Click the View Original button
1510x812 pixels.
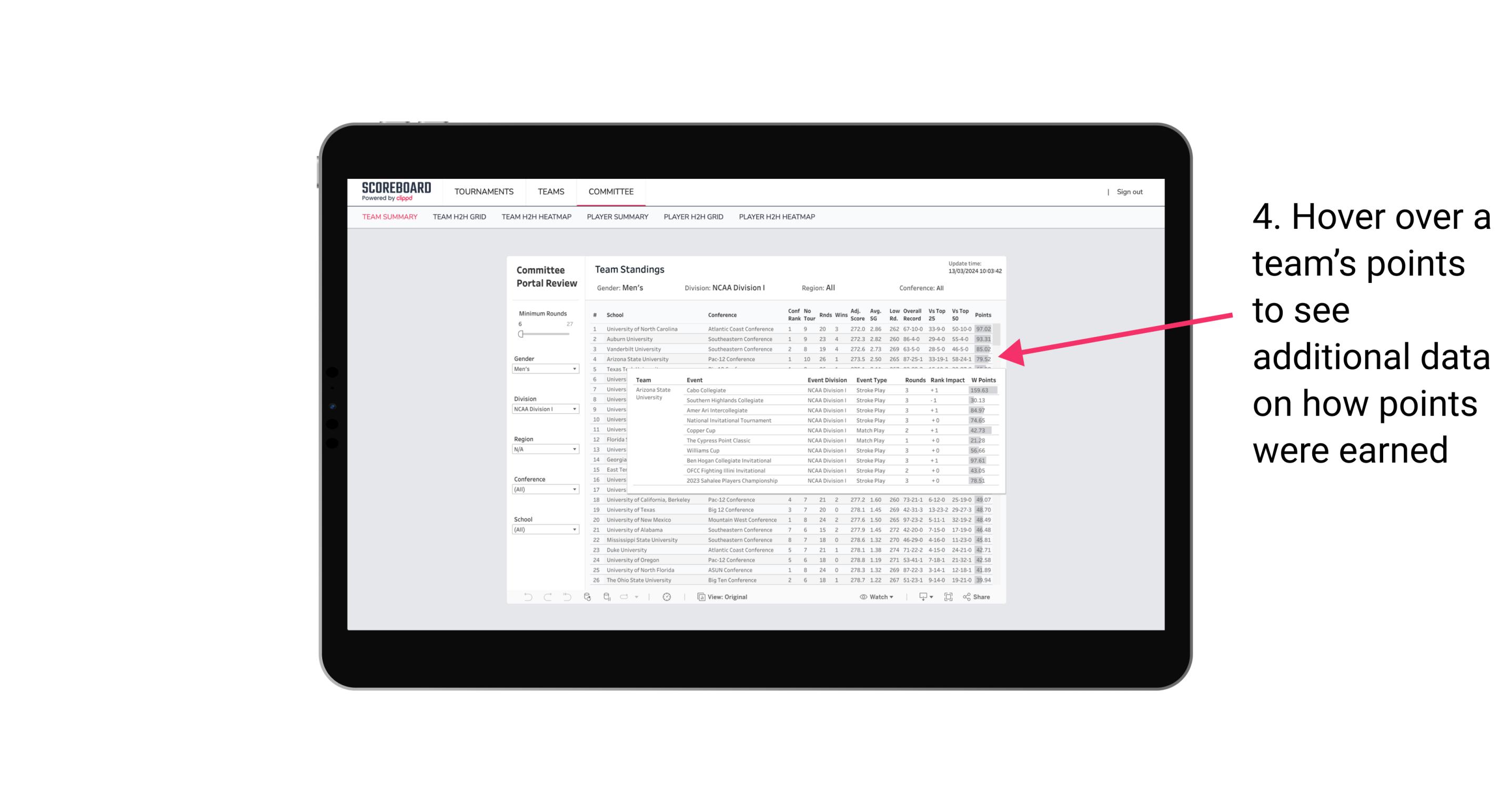[x=728, y=596]
